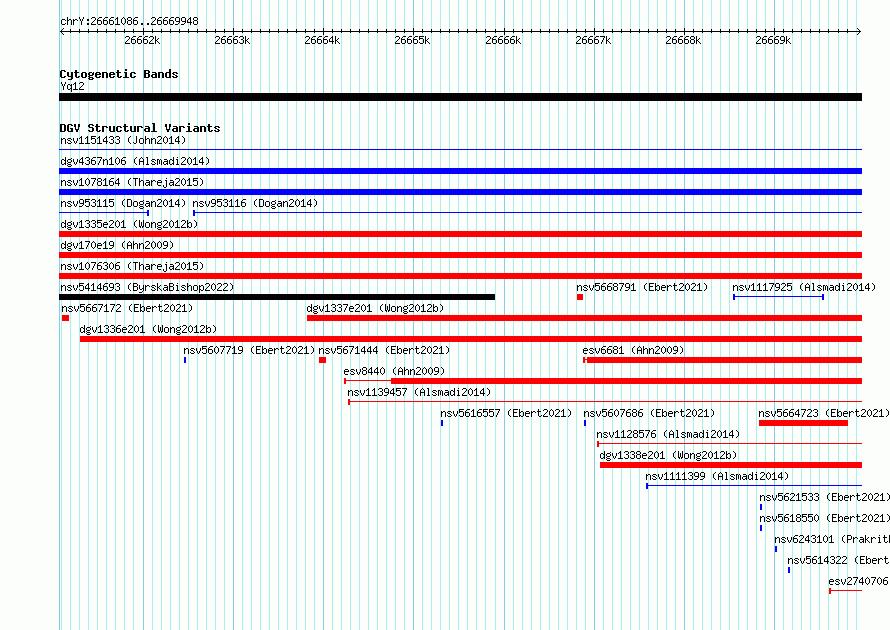Click nsv1128576 (Alsmadi2014) label
Screen dimensions: 890x630
668,434
